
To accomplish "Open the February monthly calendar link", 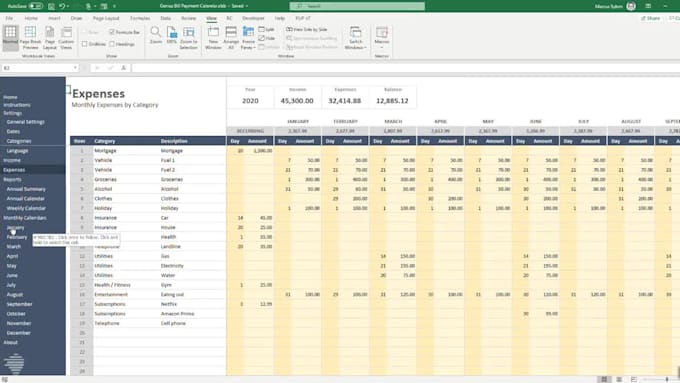I will pos(17,237).
